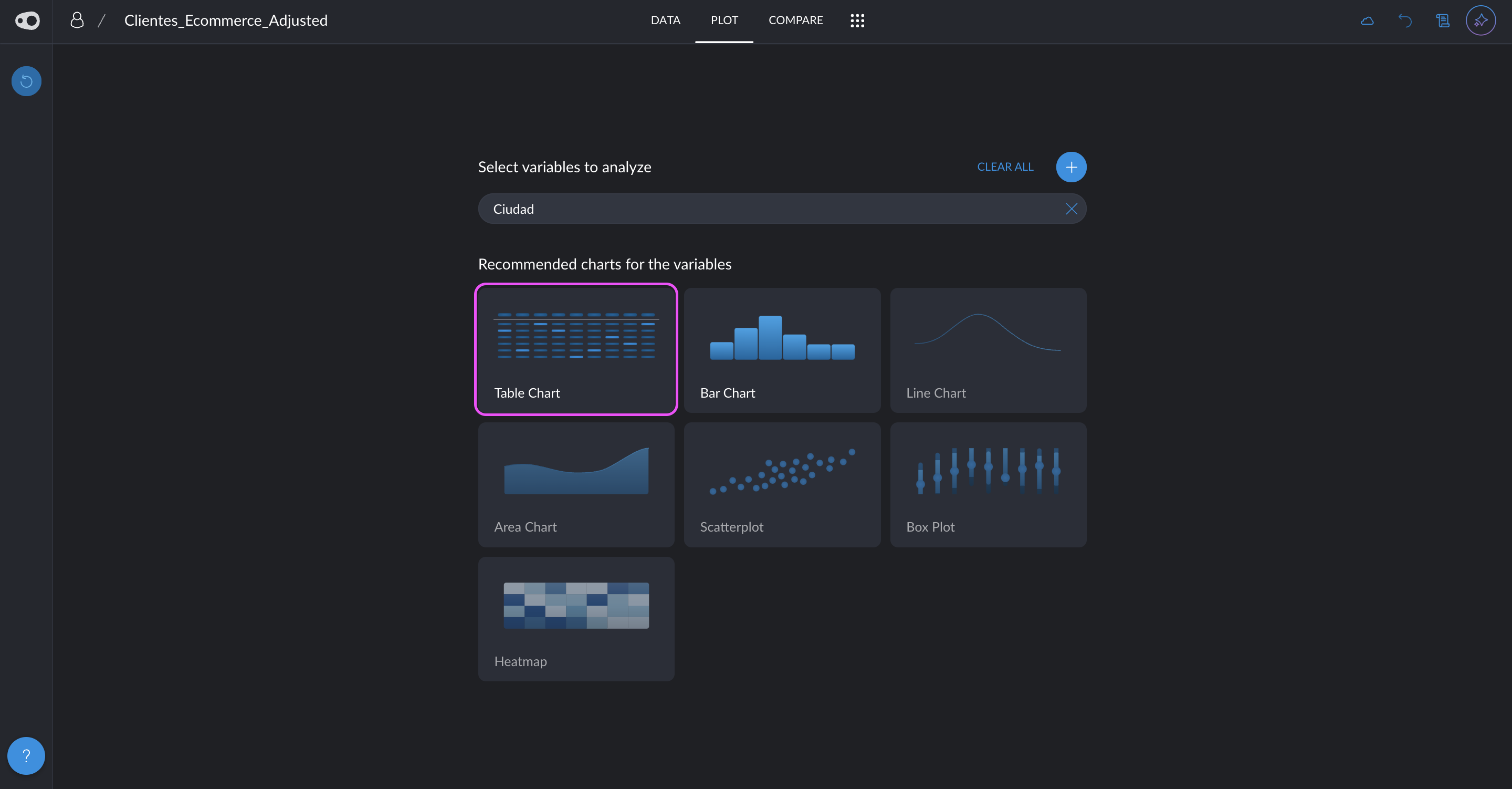Select the Line Chart card
Viewport: 1512px width, 789px height.
[988, 349]
